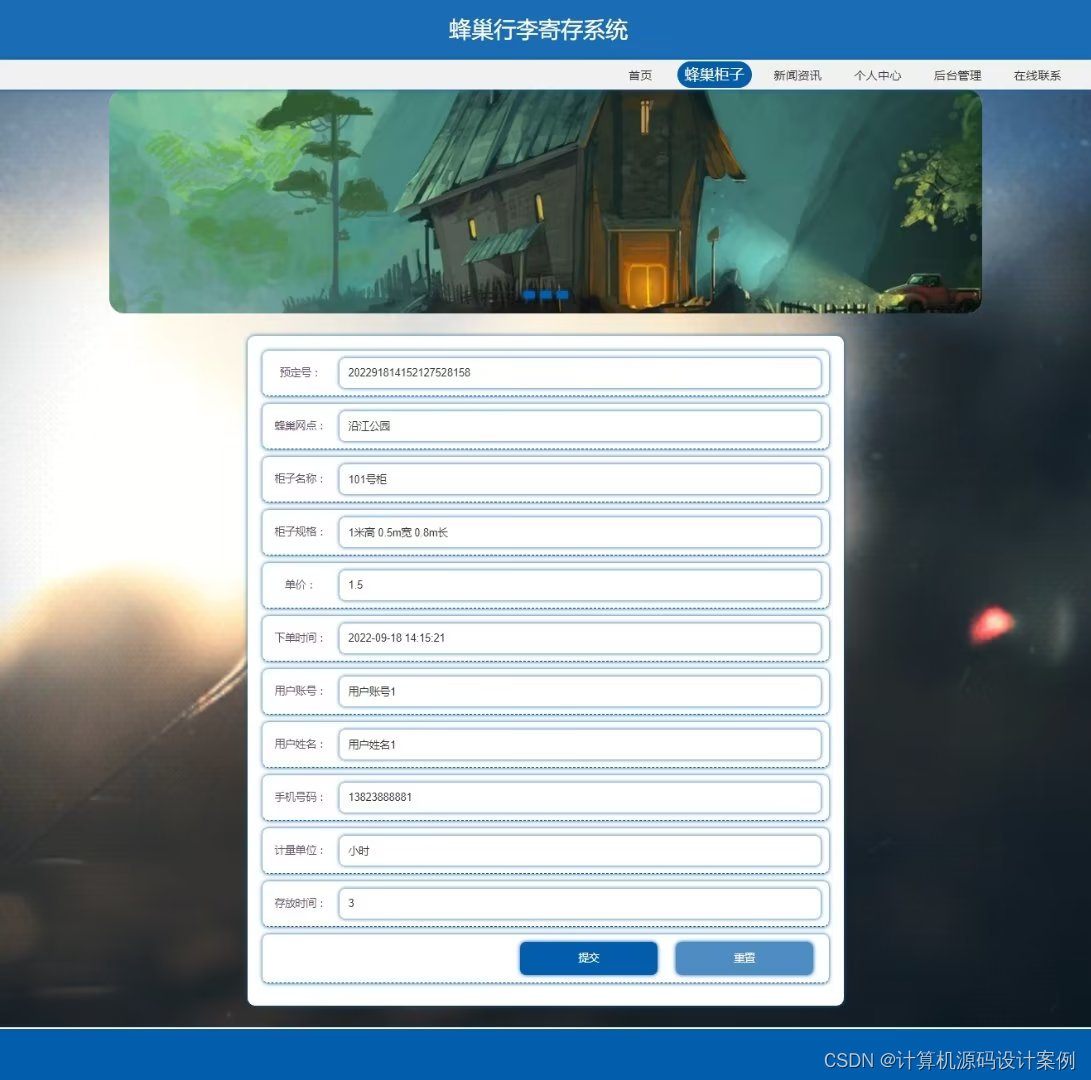This screenshot has width=1091, height=1080.
Task: Select the middle carousel indicator dot
Action: tap(546, 295)
